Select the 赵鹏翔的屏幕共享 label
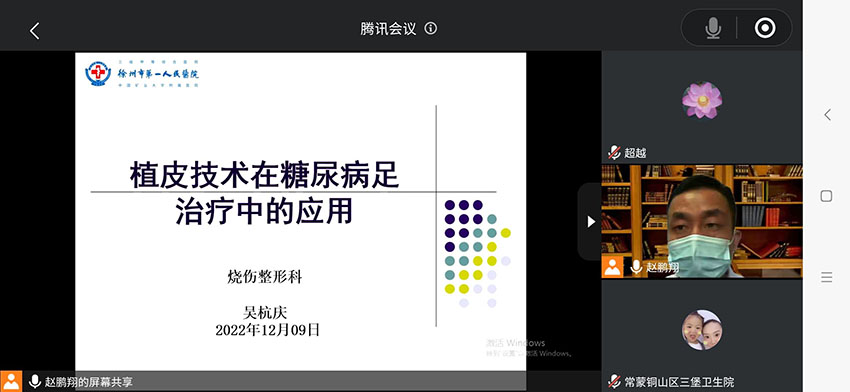850x392 pixels. pos(88,382)
